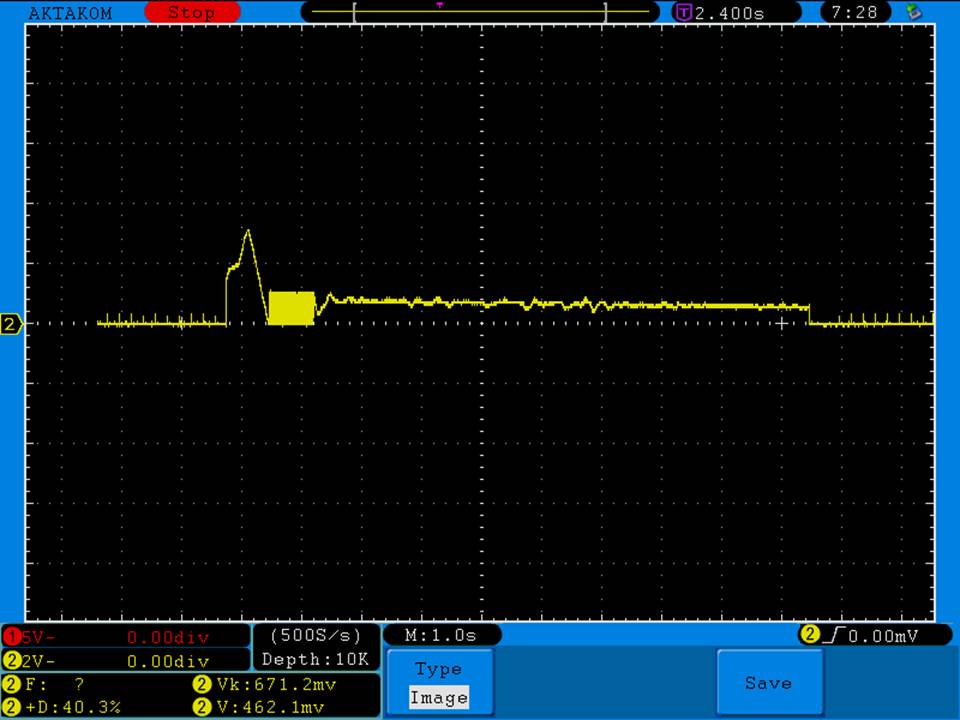The height and width of the screenshot is (720, 960).
Task: Click the waveform memory position bar
Action: [x=480, y=12]
